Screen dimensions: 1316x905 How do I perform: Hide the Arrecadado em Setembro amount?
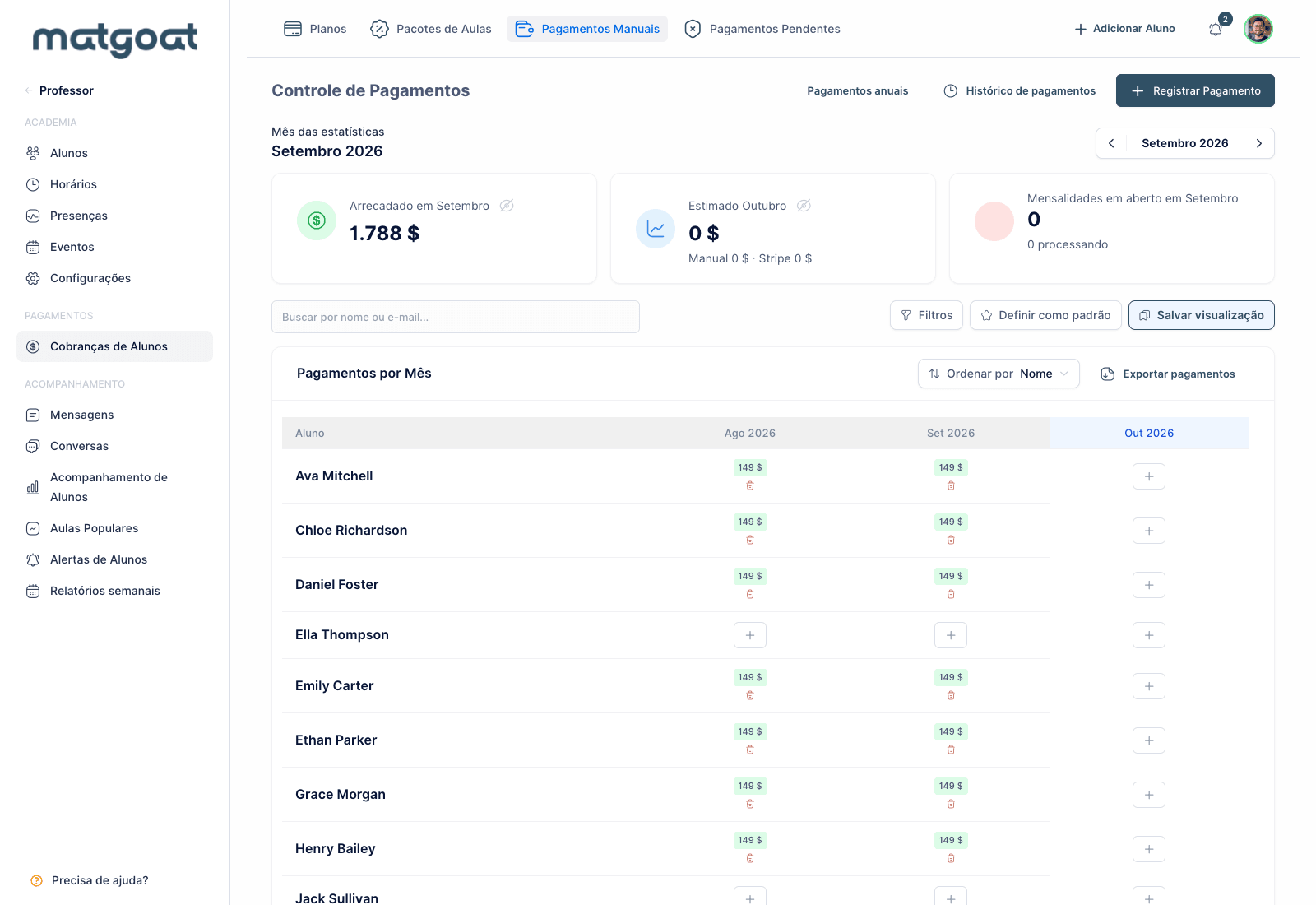pos(507,206)
